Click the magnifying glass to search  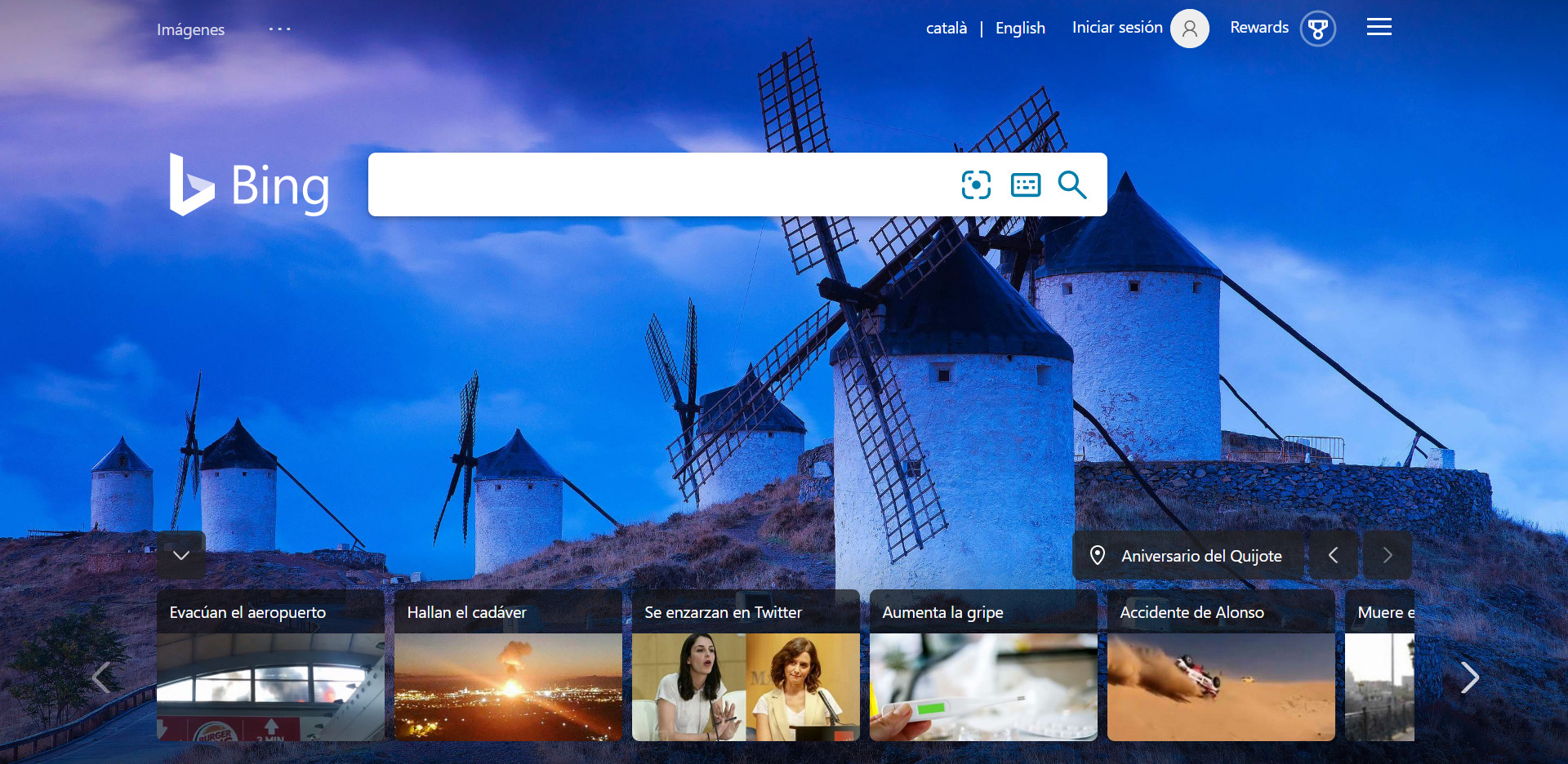pos(1071,184)
